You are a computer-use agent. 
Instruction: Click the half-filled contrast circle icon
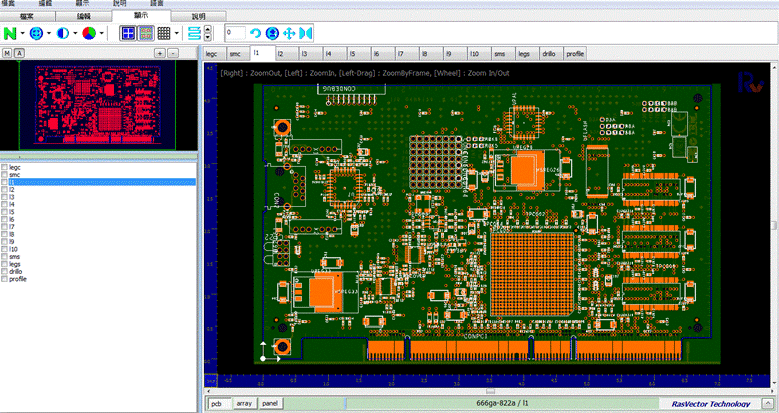(x=63, y=33)
